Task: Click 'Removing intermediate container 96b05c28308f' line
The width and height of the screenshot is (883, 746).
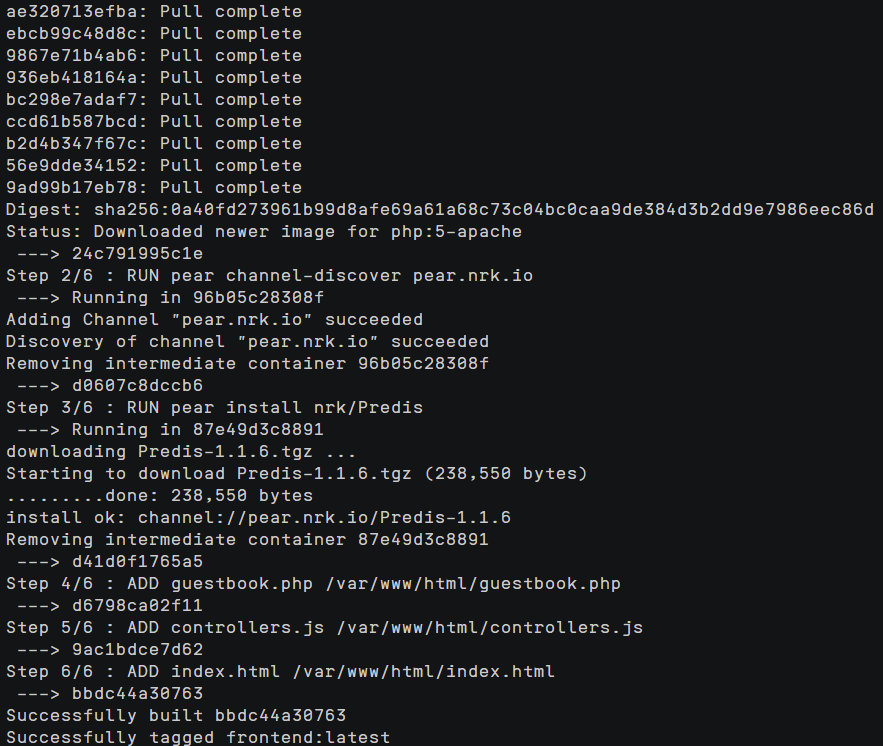Action: [x=247, y=363]
